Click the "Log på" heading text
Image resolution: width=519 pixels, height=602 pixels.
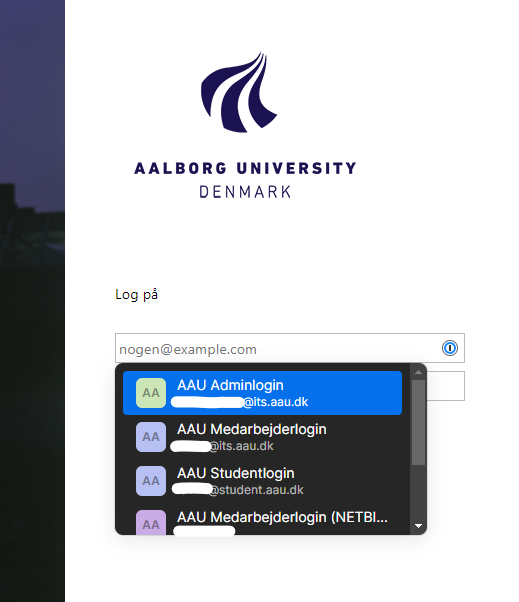[136, 295]
